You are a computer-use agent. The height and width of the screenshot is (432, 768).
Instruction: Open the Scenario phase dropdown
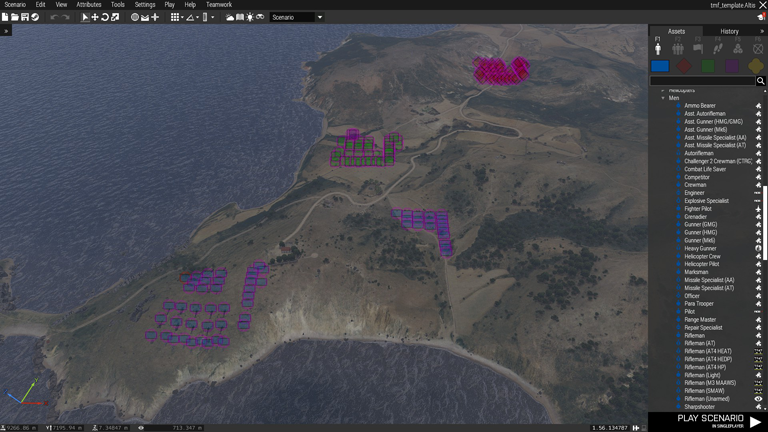pos(297,17)
